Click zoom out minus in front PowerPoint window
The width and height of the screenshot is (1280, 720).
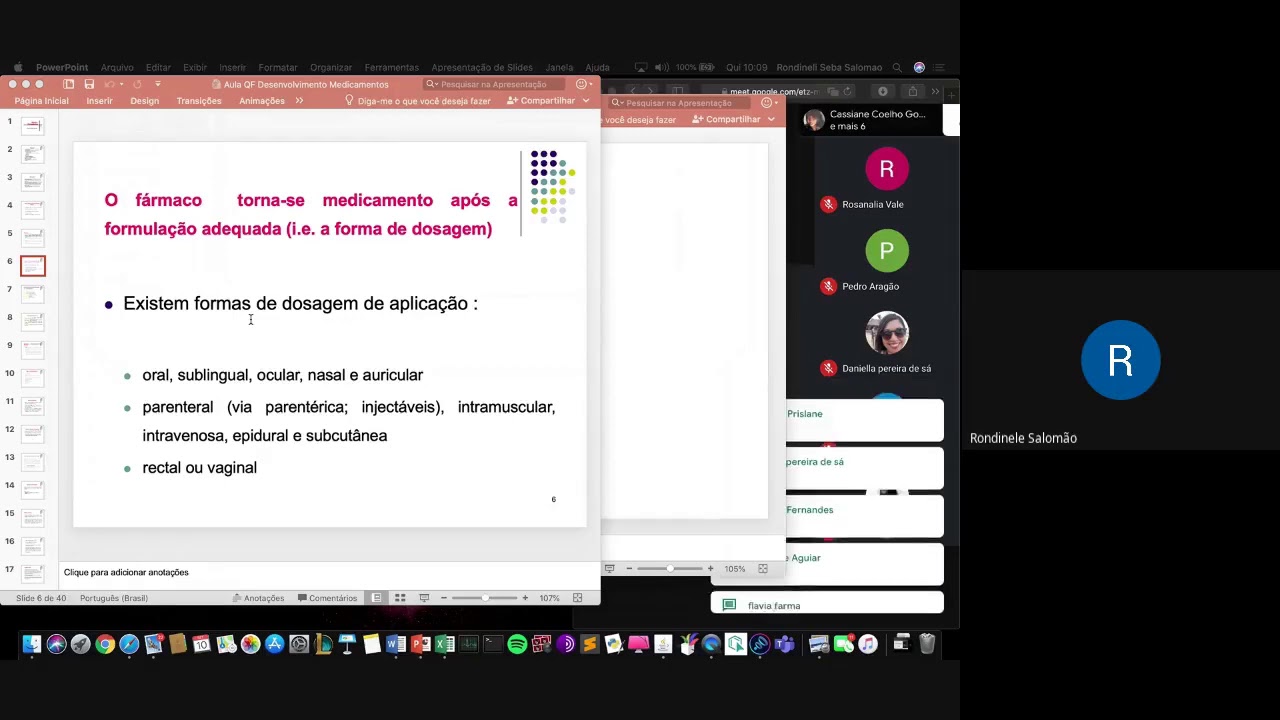444,598
